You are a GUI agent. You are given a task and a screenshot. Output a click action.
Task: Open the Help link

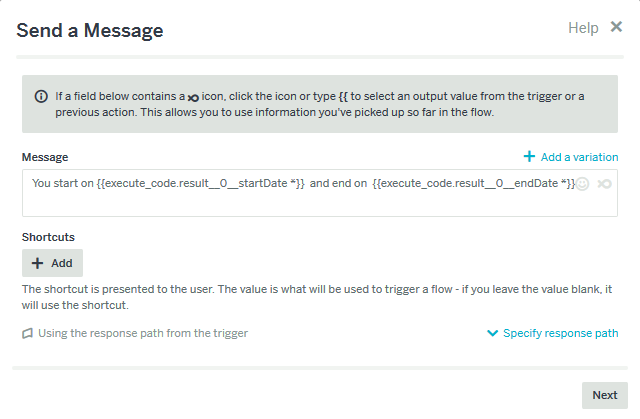tap(583, 29)
